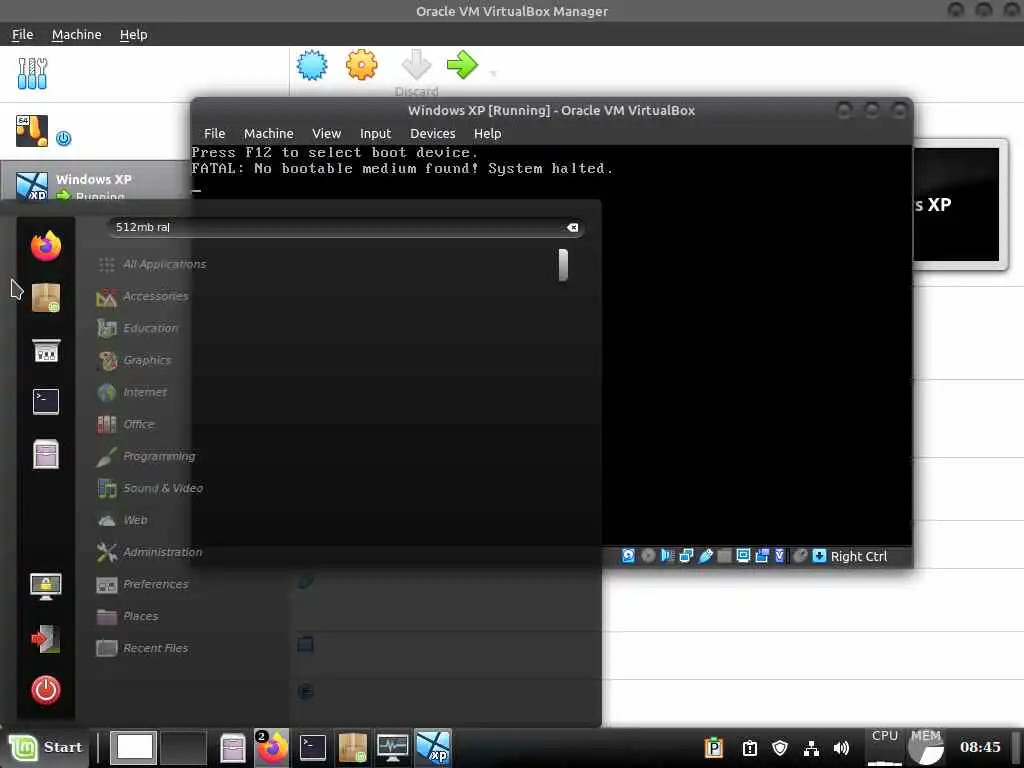
Task: Click the hard disk indicator in VM status bar
Action: (628, 556)
